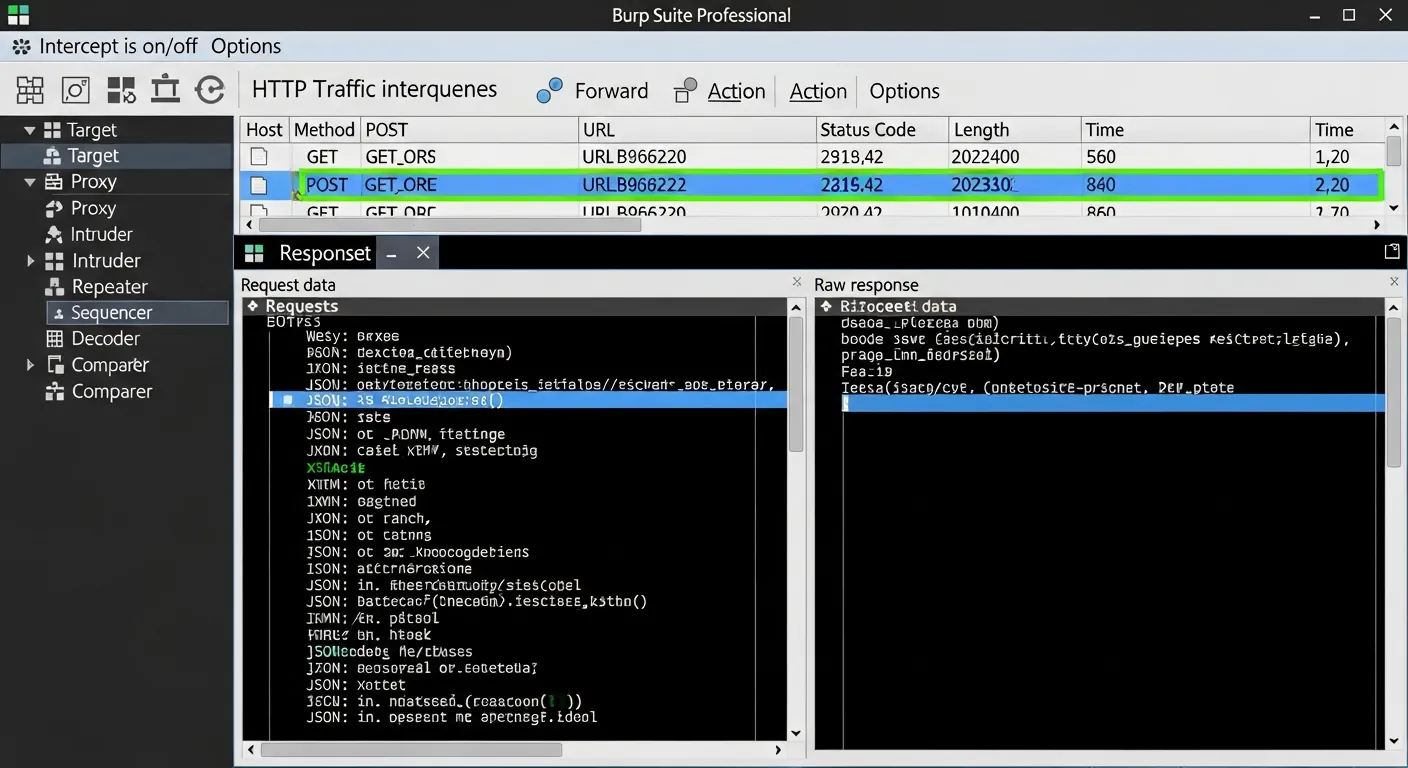Expand the Intruder tree node

tap(30, 261)
